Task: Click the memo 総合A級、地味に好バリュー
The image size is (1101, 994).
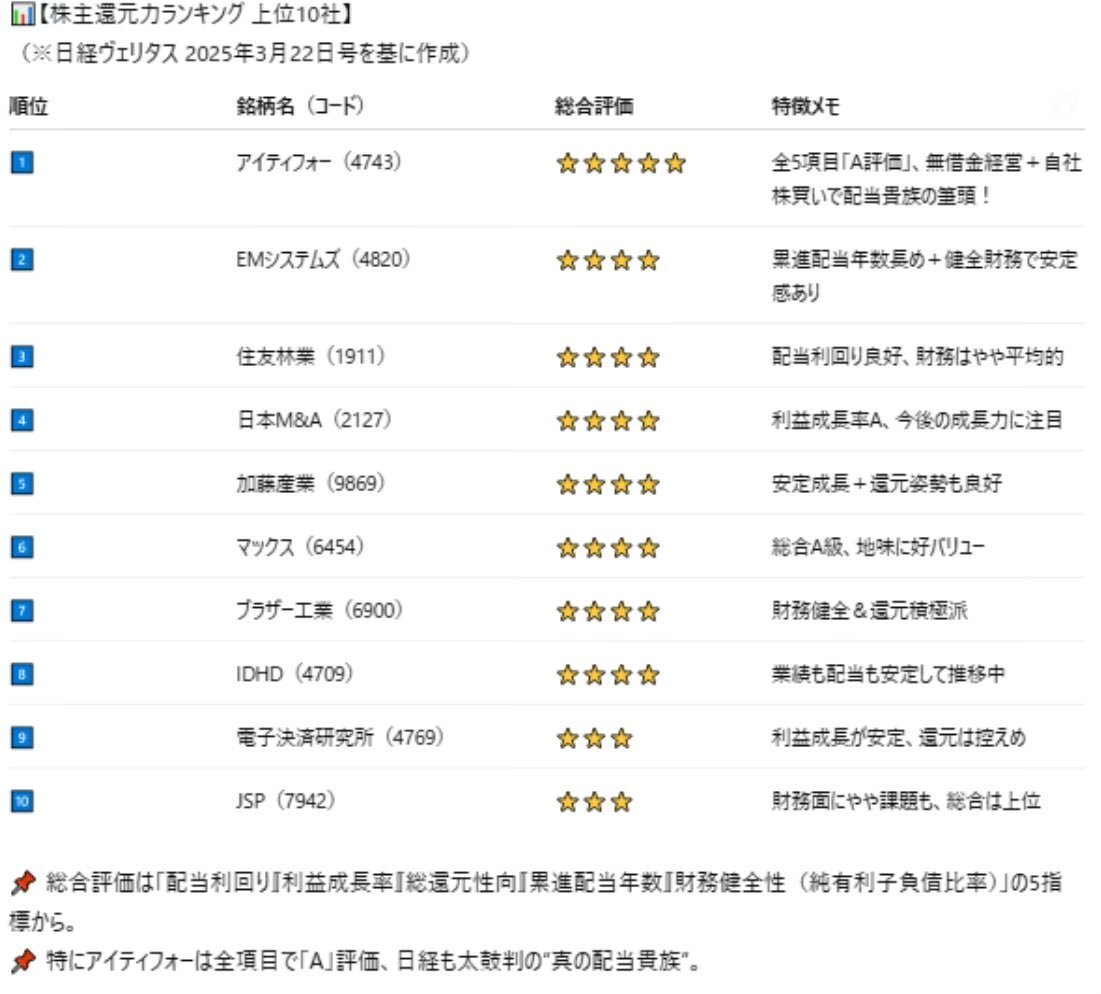Action: (878, 546)
